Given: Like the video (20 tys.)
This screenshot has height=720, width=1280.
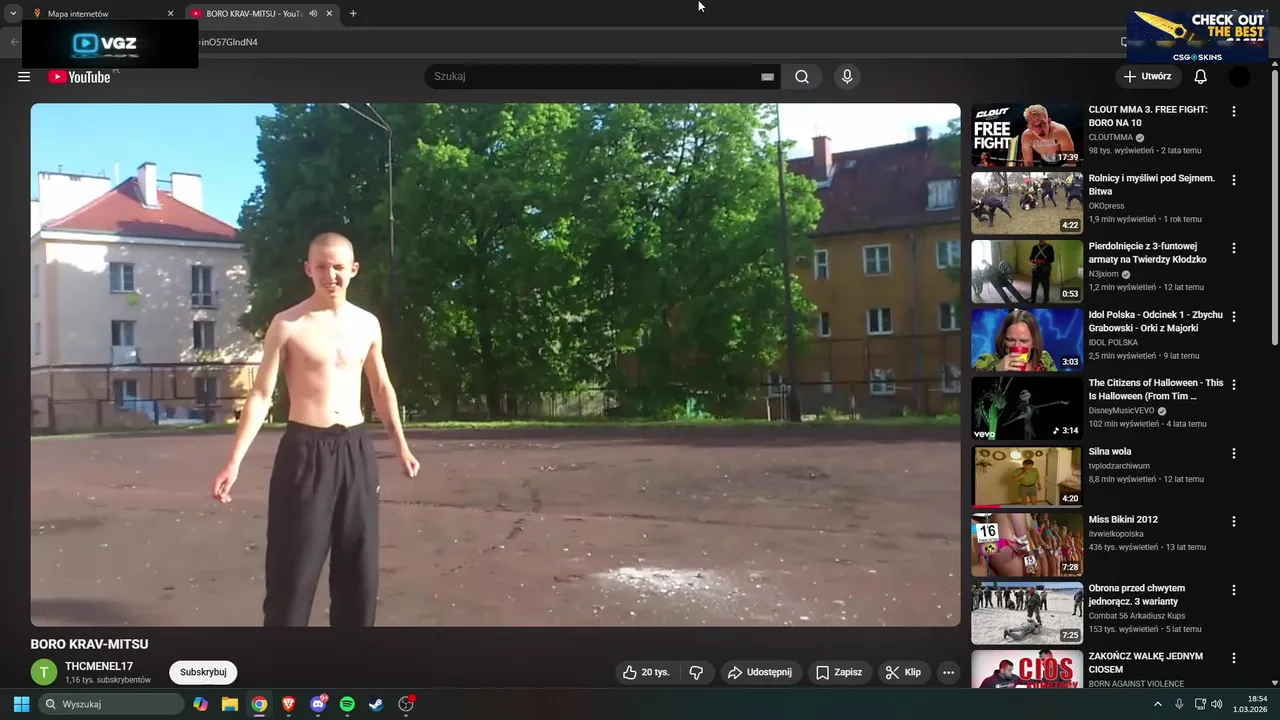Looking at the screenshot, I should [x=646, y=672].
